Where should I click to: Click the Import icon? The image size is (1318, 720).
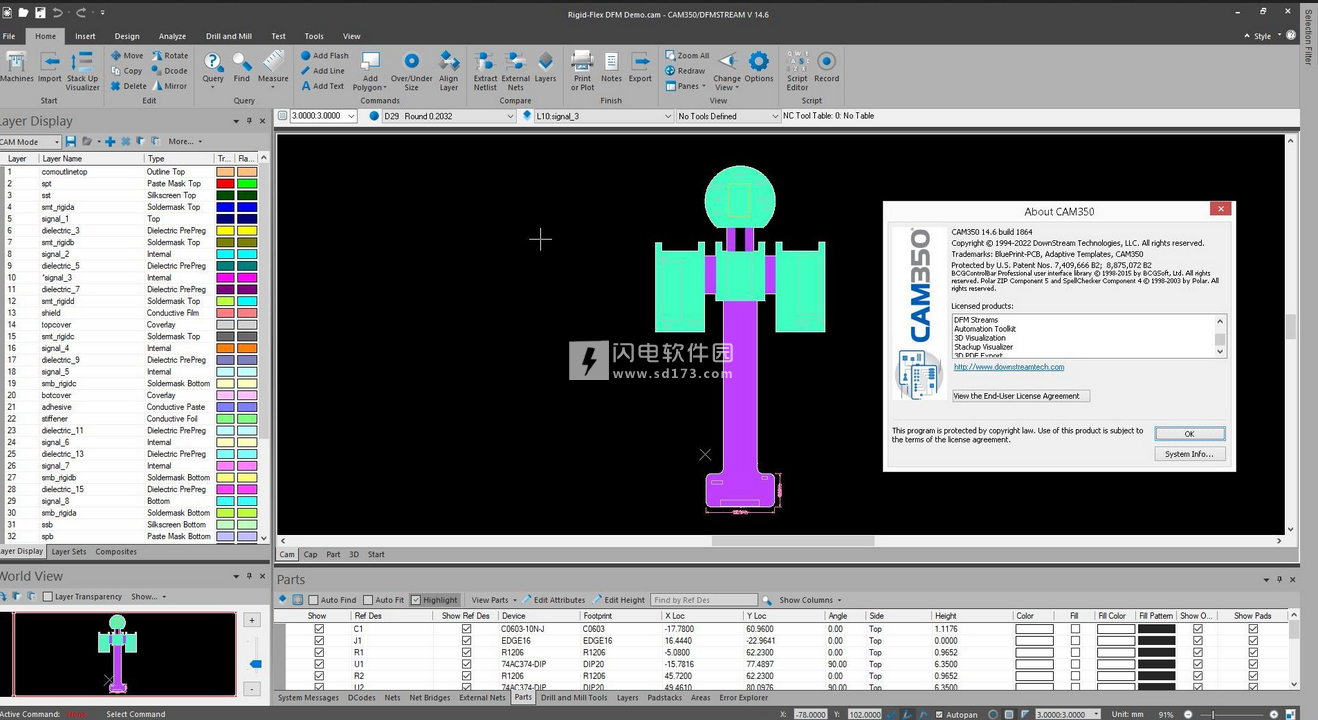pyautogui.click(x=50, y=67)
